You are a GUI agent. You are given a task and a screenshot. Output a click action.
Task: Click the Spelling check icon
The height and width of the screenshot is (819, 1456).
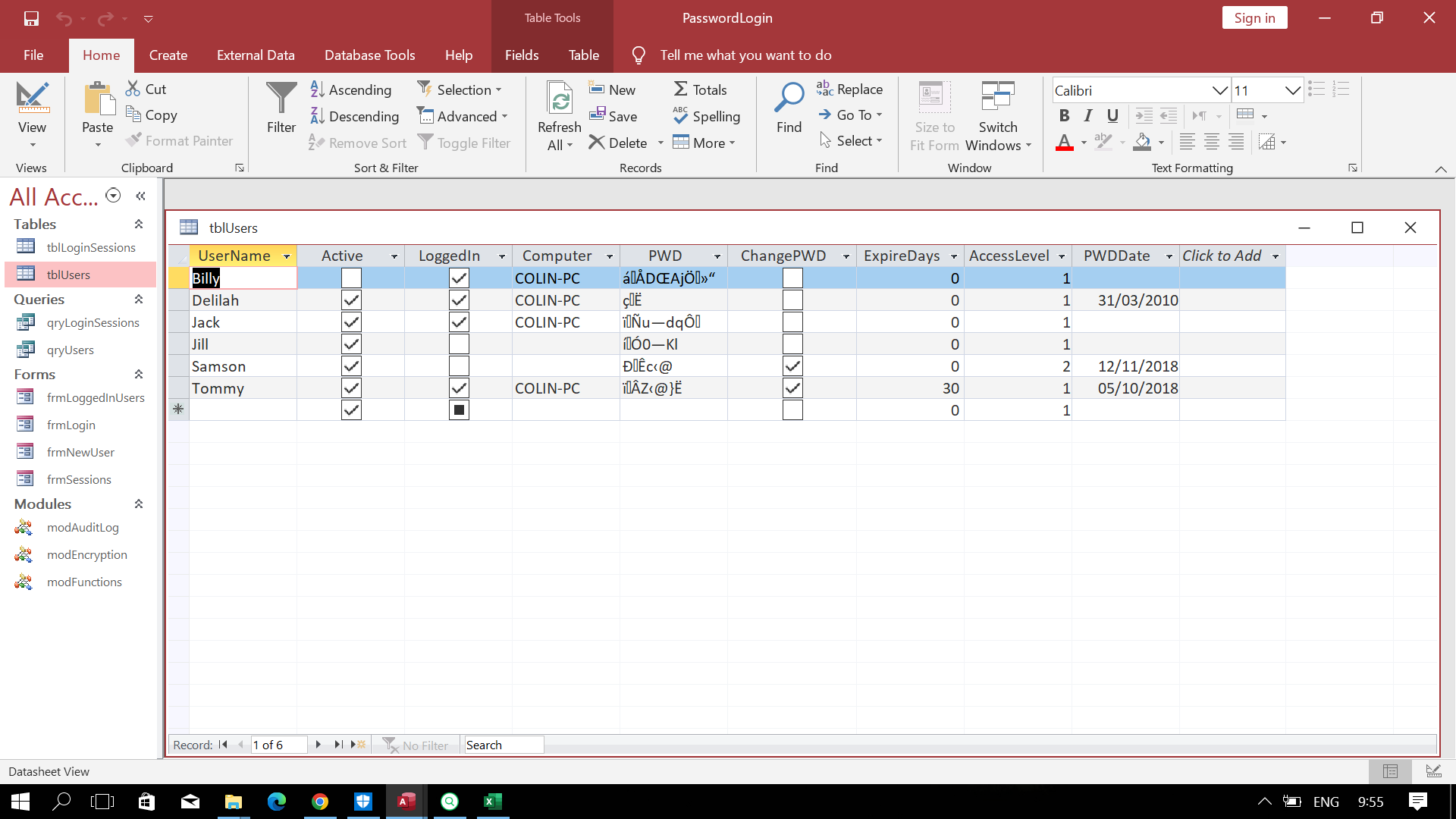(680, 116)
